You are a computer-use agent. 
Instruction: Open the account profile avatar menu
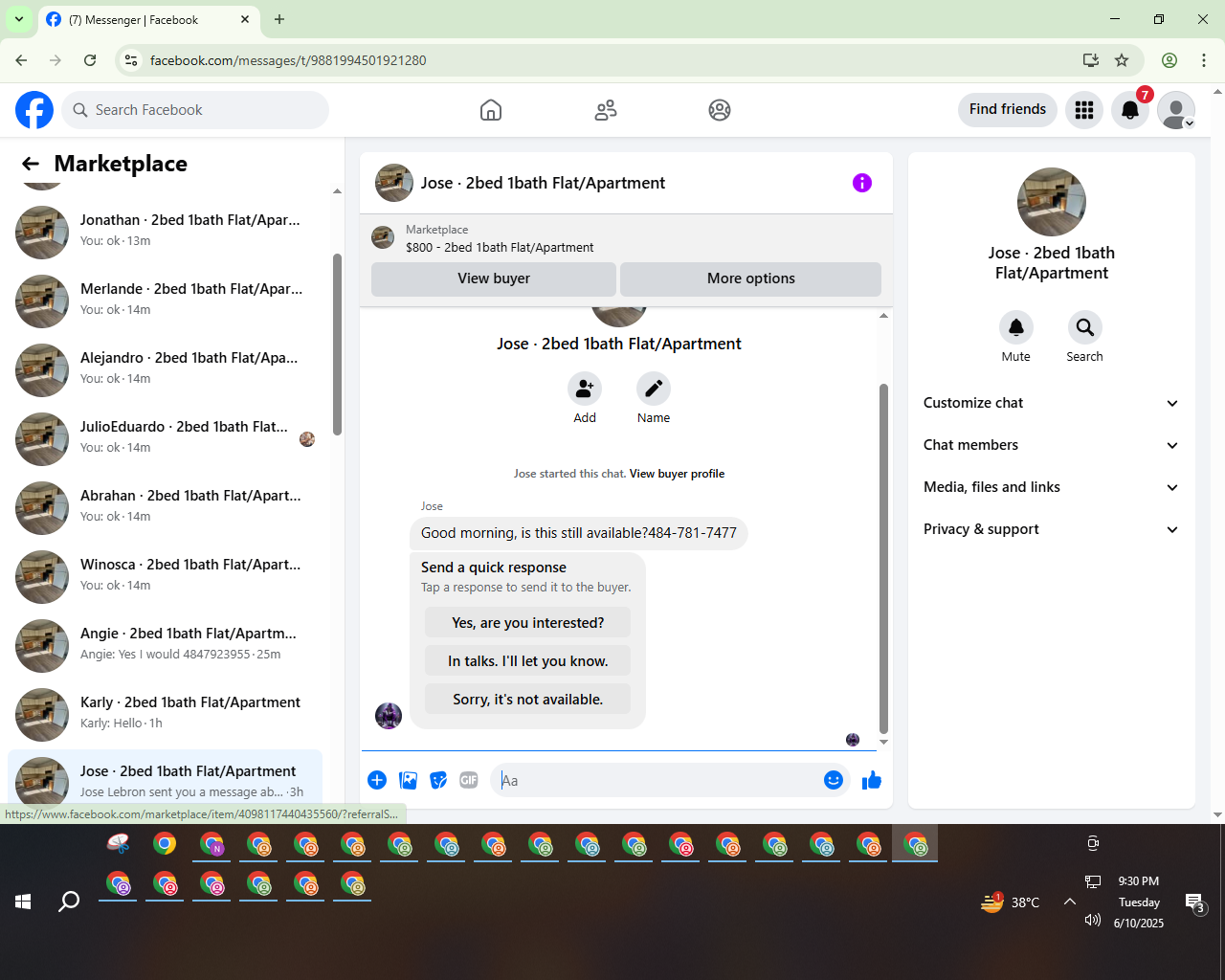[1176, 110]
